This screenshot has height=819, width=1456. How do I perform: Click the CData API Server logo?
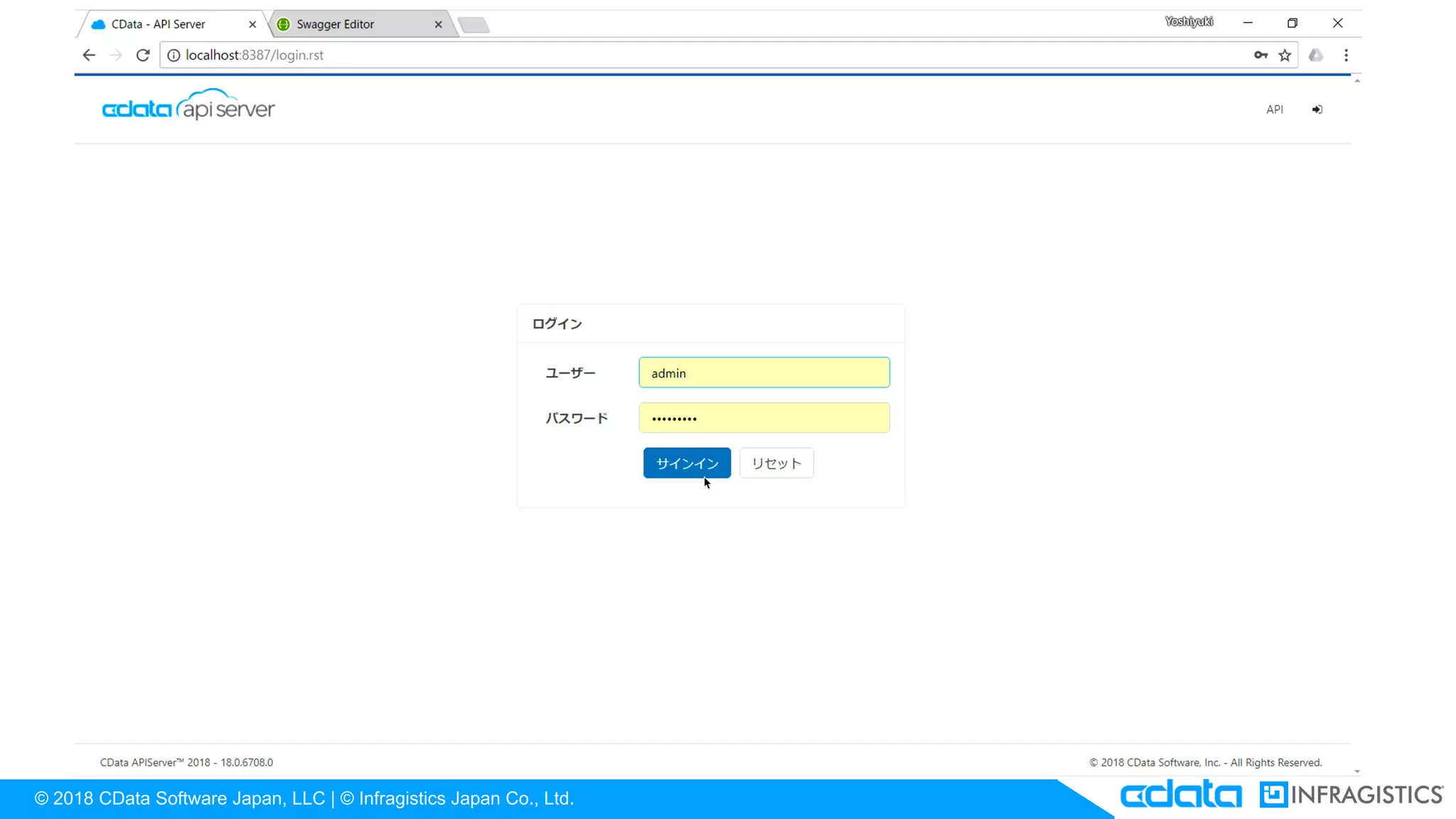coord(188,105)
